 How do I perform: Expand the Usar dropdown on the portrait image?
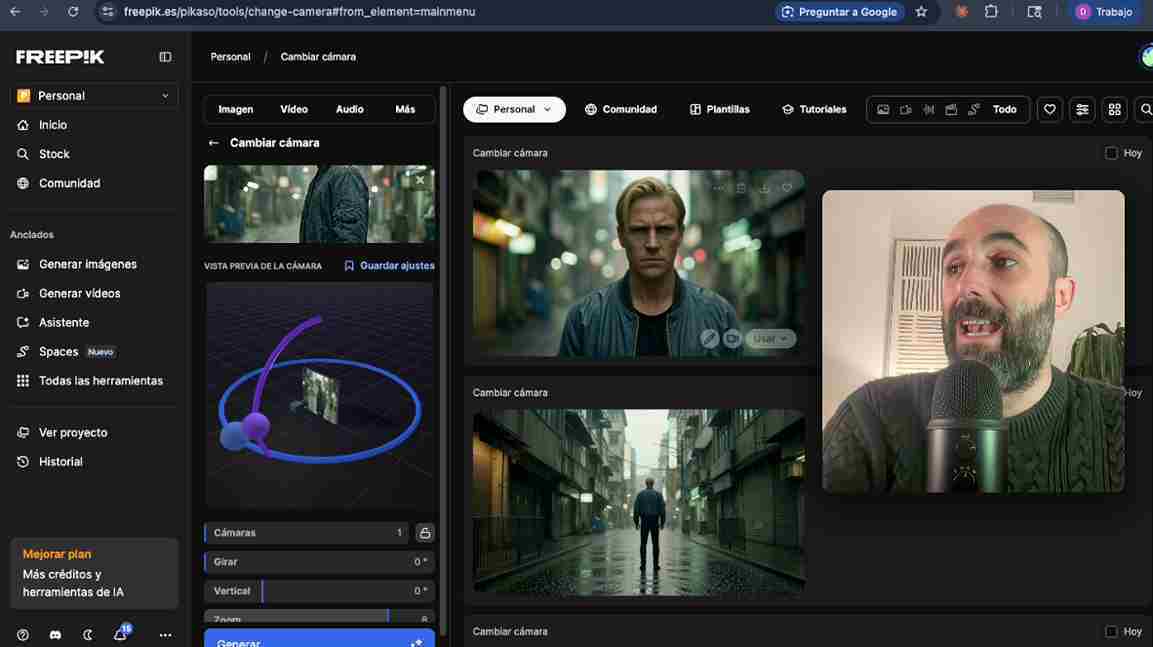click(x=771, y=339)
